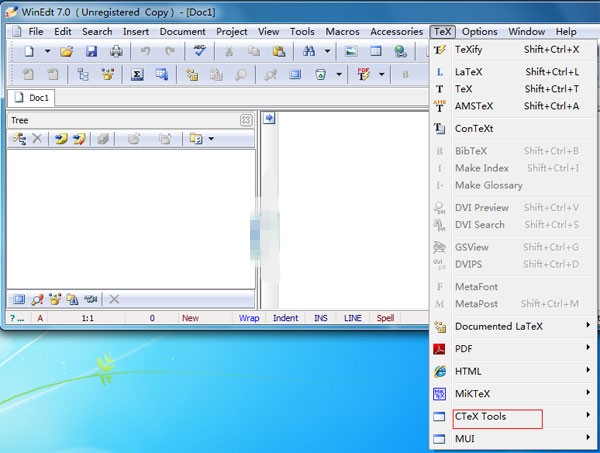This screenshot has height=453, width=600.
Task: Choose ConTeXt in the TeX menu
Action: pyautogui.click(x=474, y=128)
